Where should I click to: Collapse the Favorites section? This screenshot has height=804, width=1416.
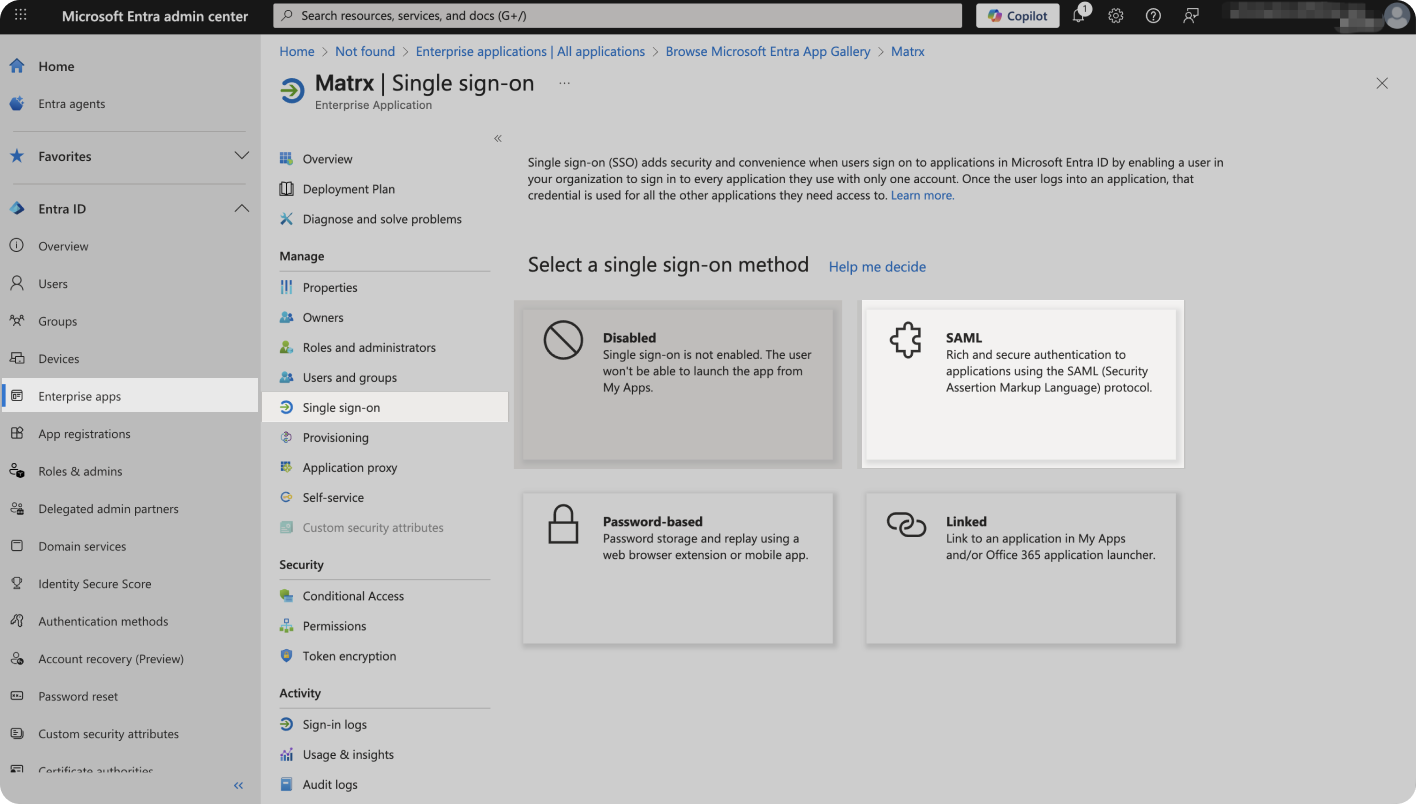click(241, 156)
